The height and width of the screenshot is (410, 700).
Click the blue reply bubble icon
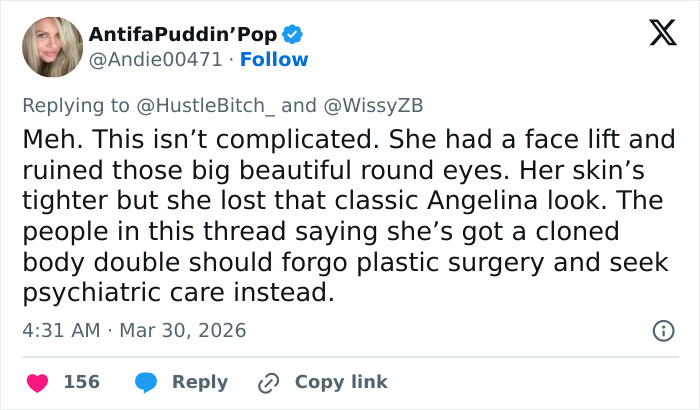pos(146,382)
